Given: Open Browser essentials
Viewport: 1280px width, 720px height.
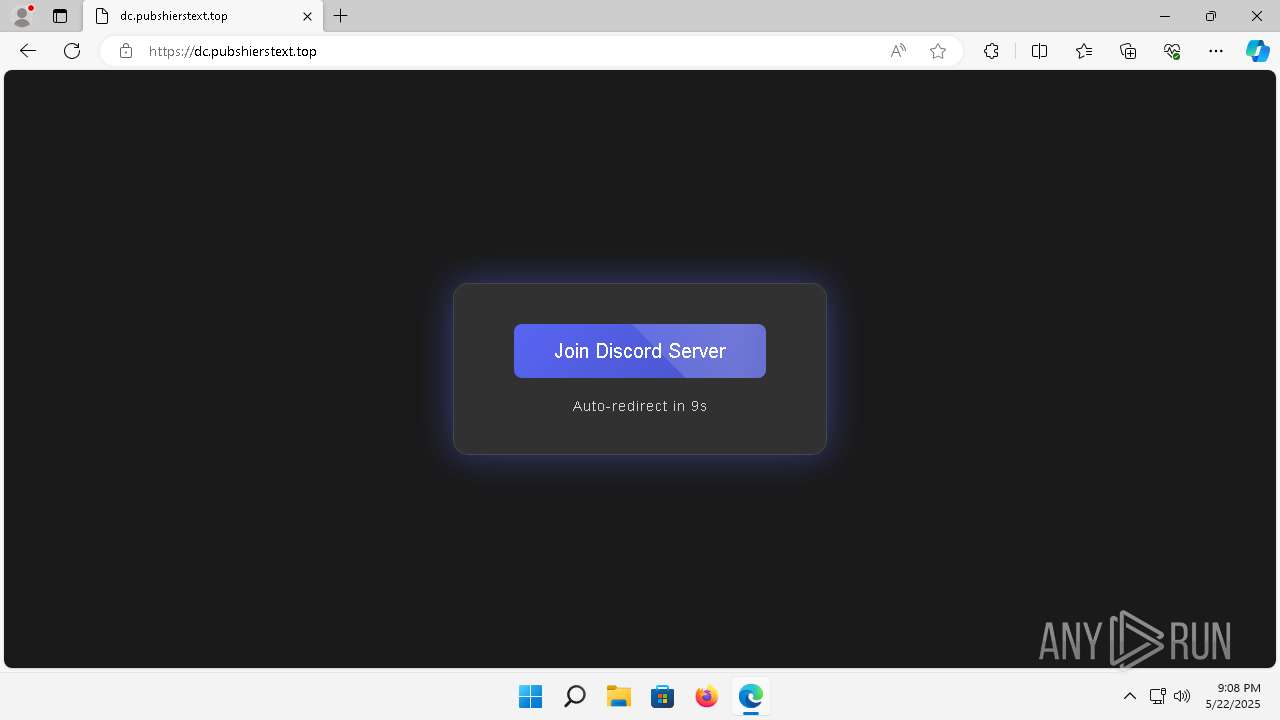Looking at the screenshot, I should (x=1172, y=51).
